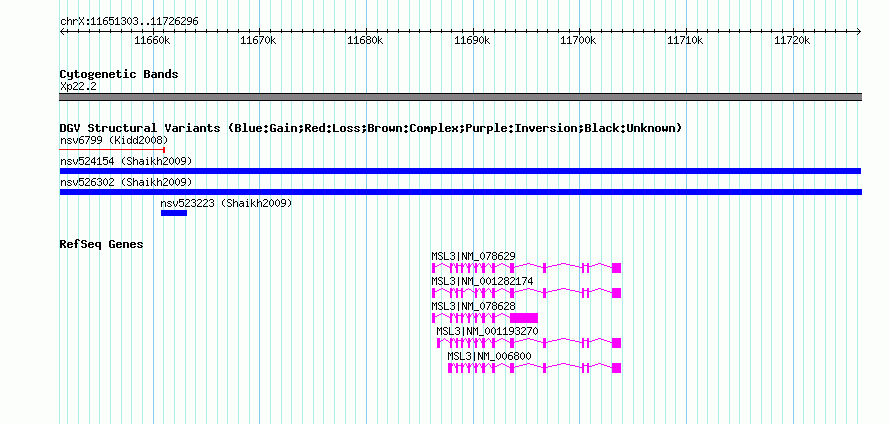Click the MSL3 NM_001193270 gene model glyph
Viewport: 890px width, 424px height.
coord(529,343)
